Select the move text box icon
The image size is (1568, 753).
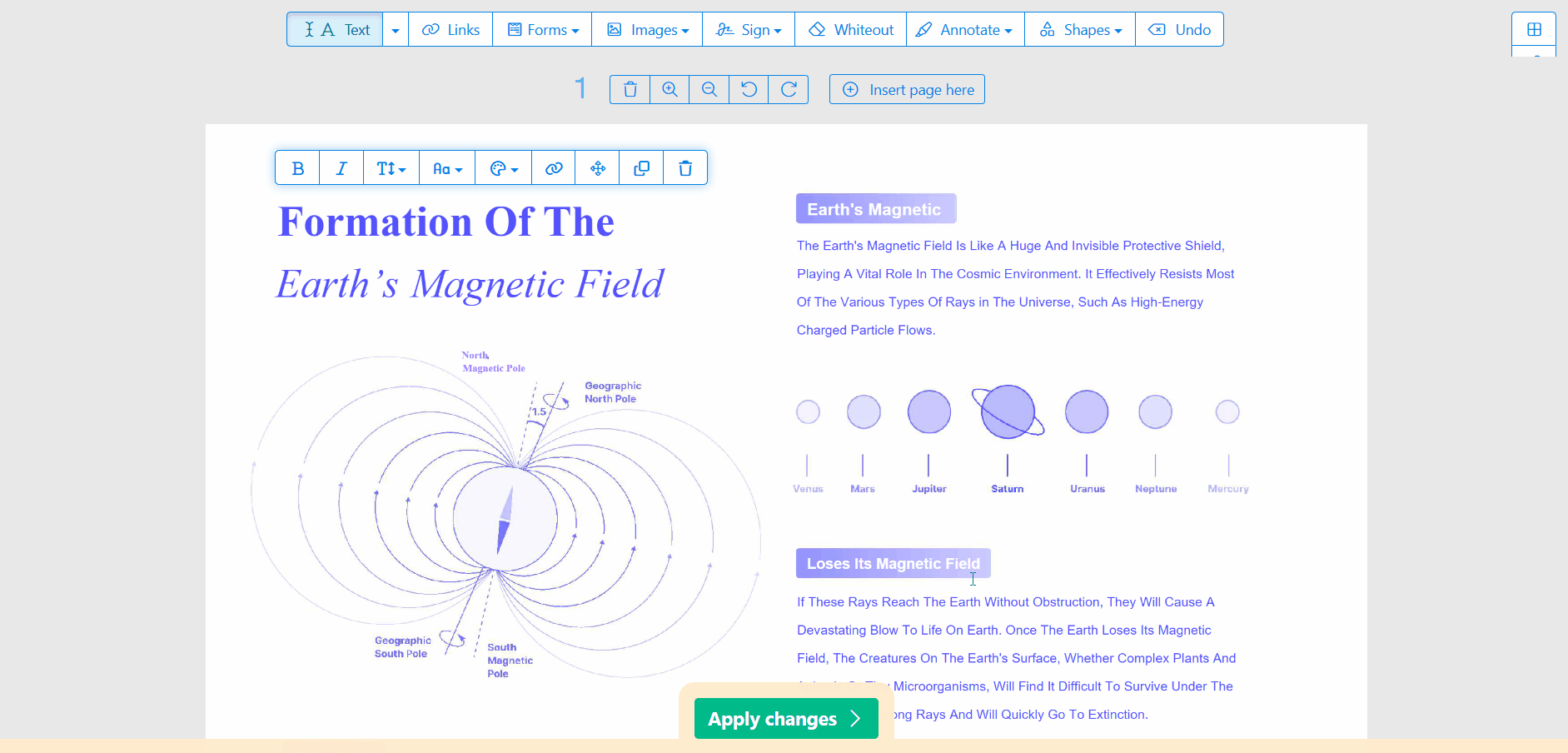coord(598,168)
